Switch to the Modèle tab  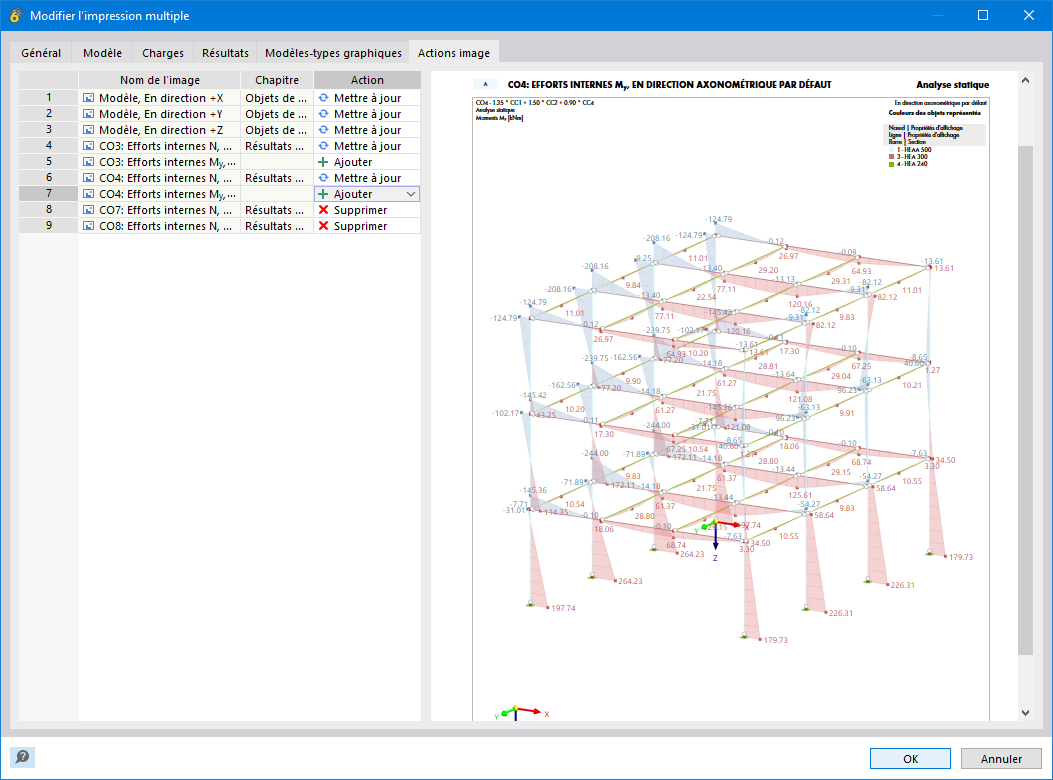(103, 53)
